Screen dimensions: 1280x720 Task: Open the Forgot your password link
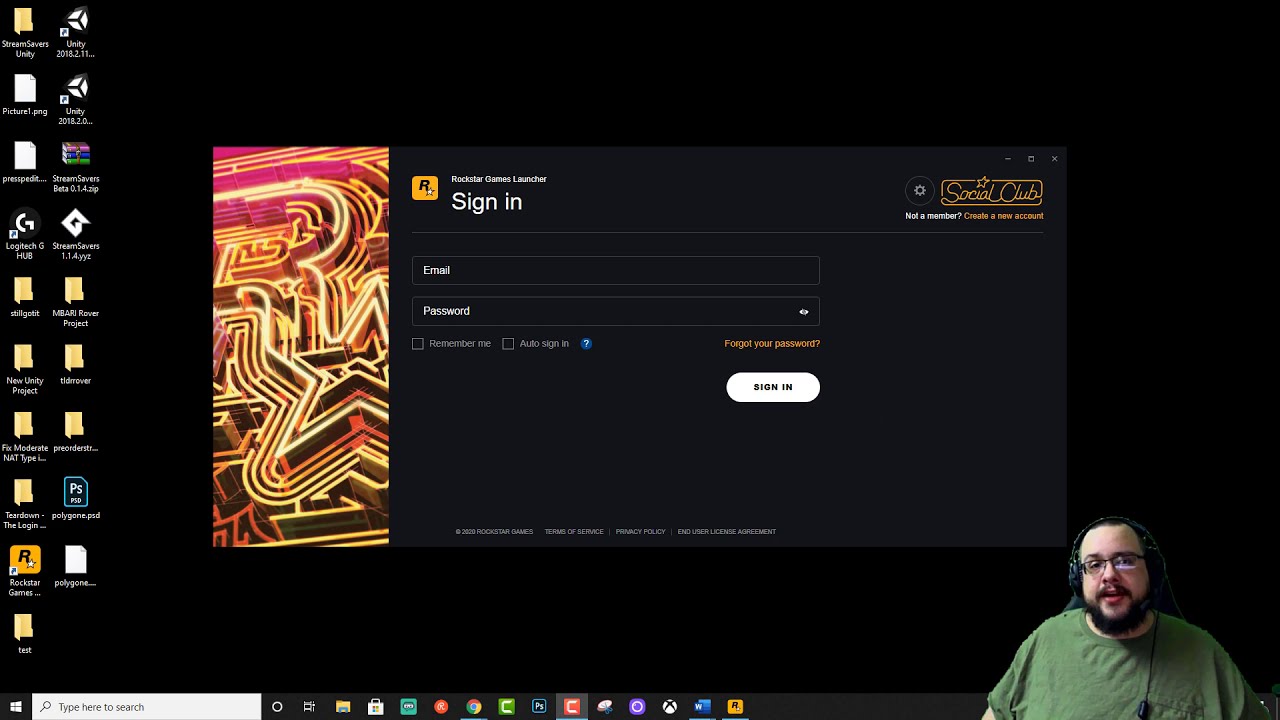(x=772, y=344)
